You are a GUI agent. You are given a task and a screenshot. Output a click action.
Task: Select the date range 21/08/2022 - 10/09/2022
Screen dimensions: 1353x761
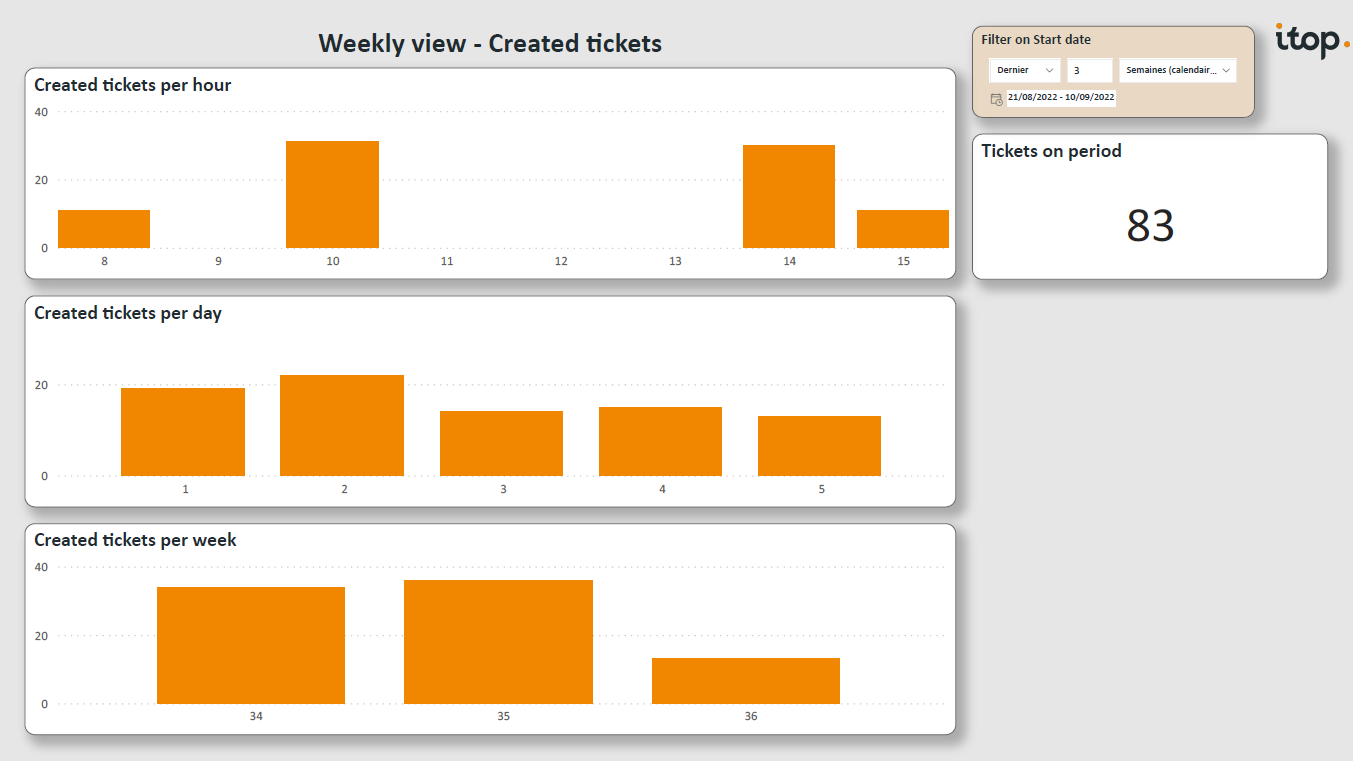1061,98
